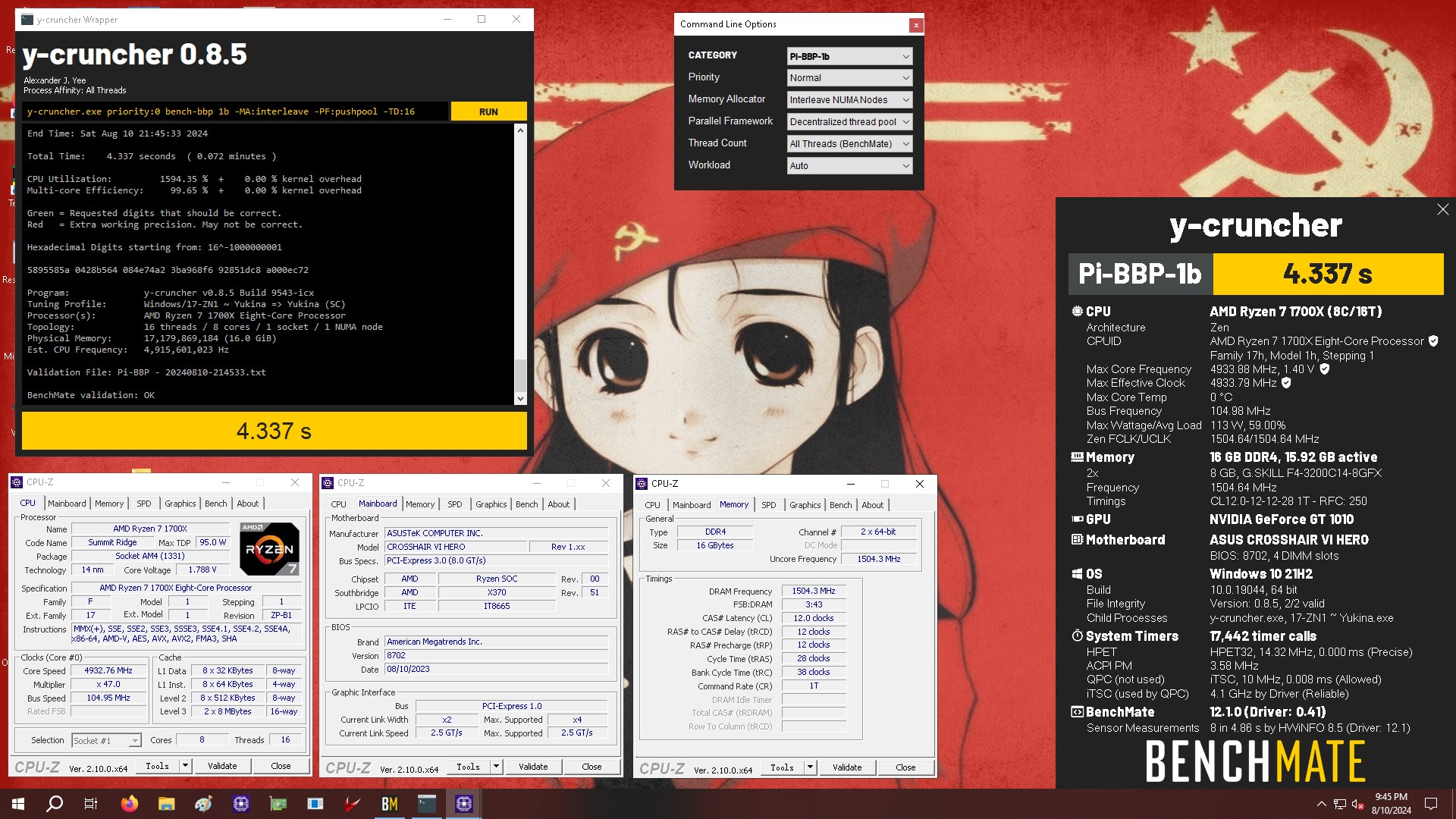Open the Parallel Framework dropdown

[849, 122]
